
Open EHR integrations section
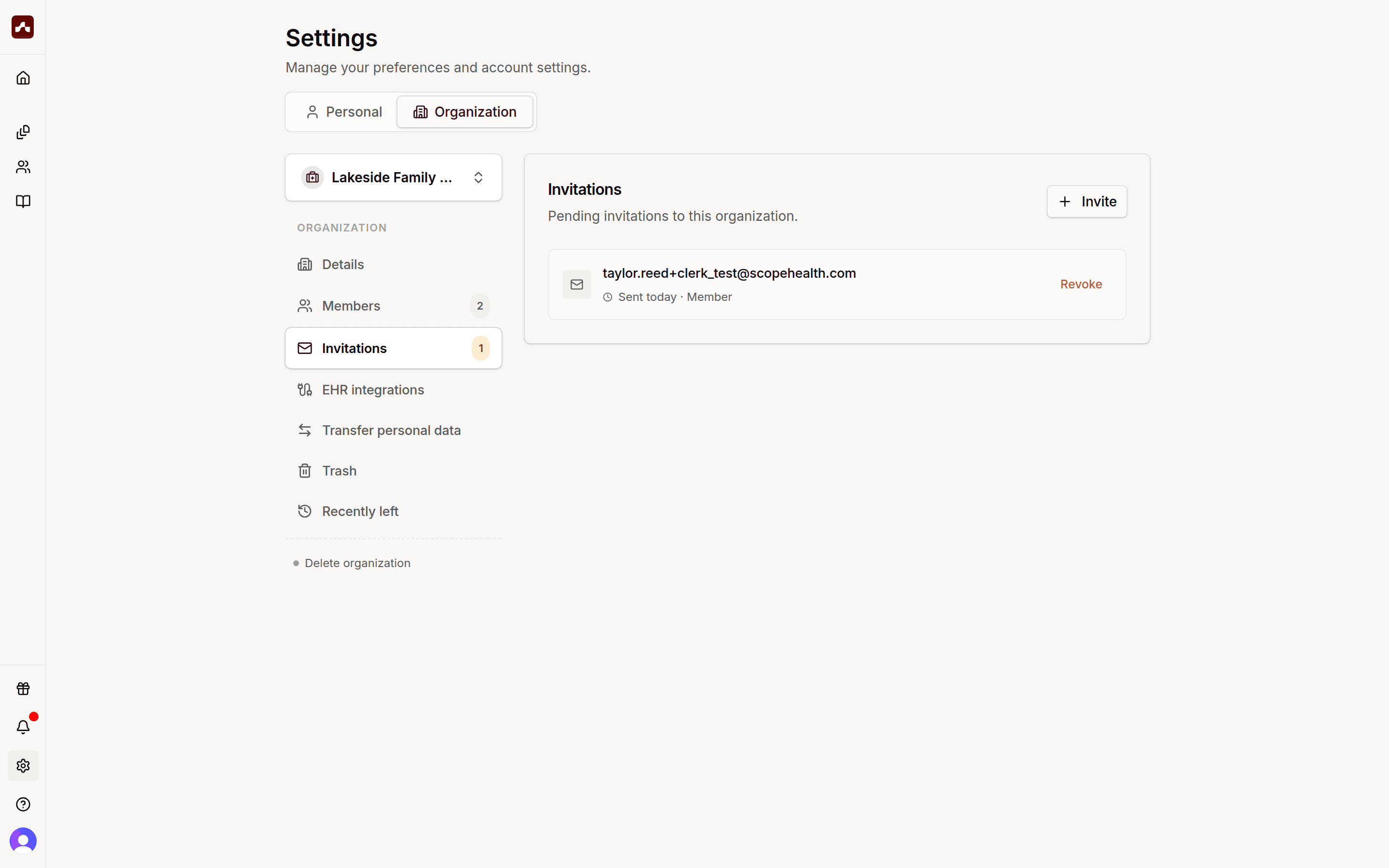[x=393, y=390]
